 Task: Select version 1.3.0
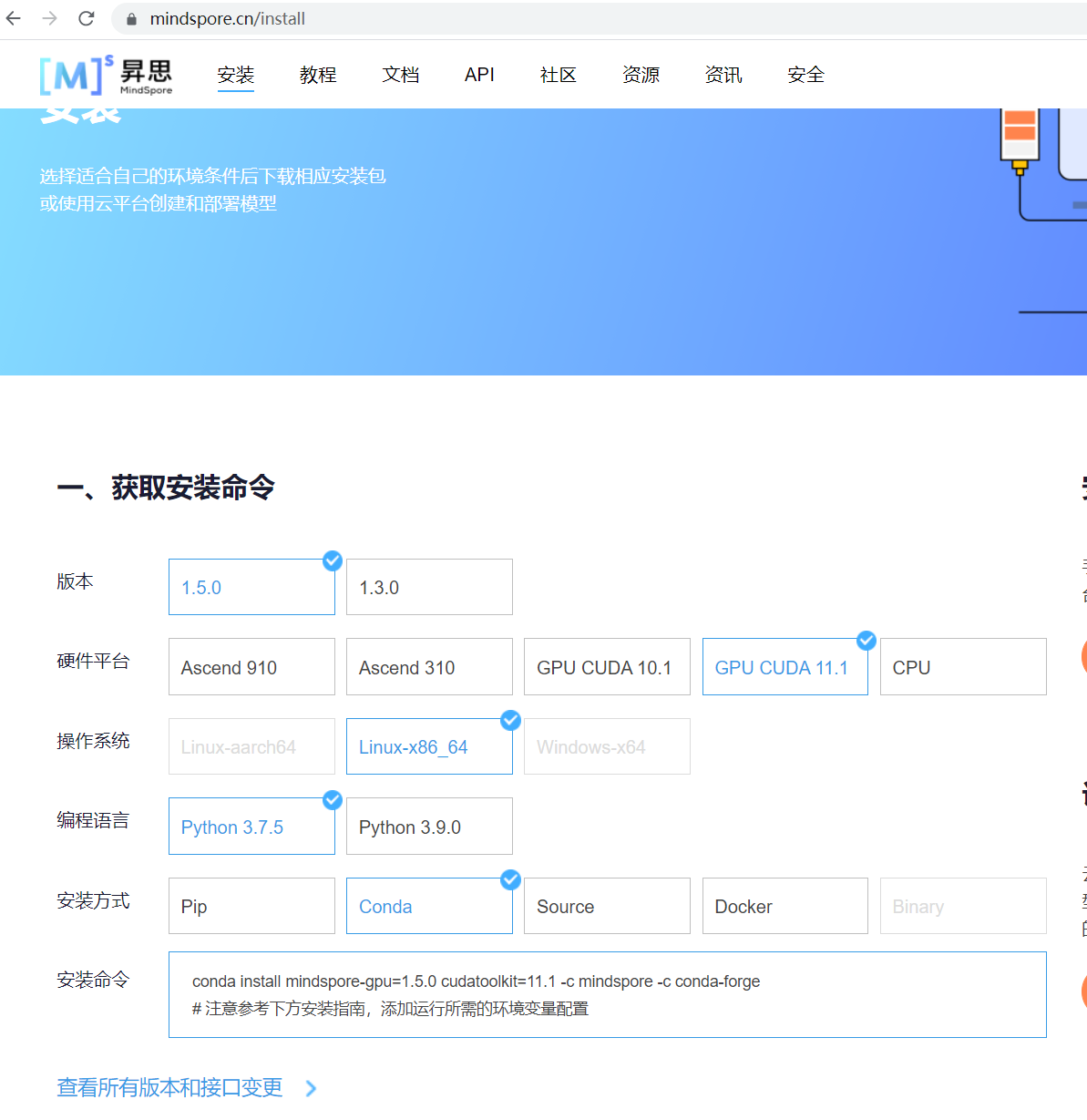pos(429,587)
